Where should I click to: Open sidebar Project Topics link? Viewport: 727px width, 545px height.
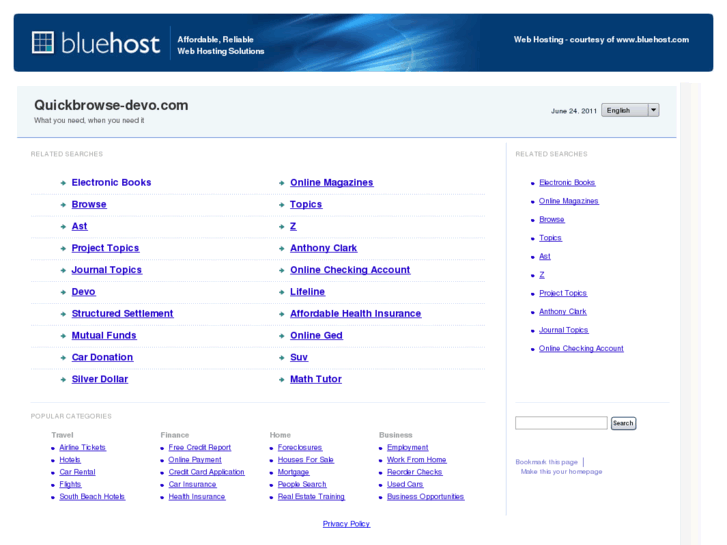[x=563, y=293]
